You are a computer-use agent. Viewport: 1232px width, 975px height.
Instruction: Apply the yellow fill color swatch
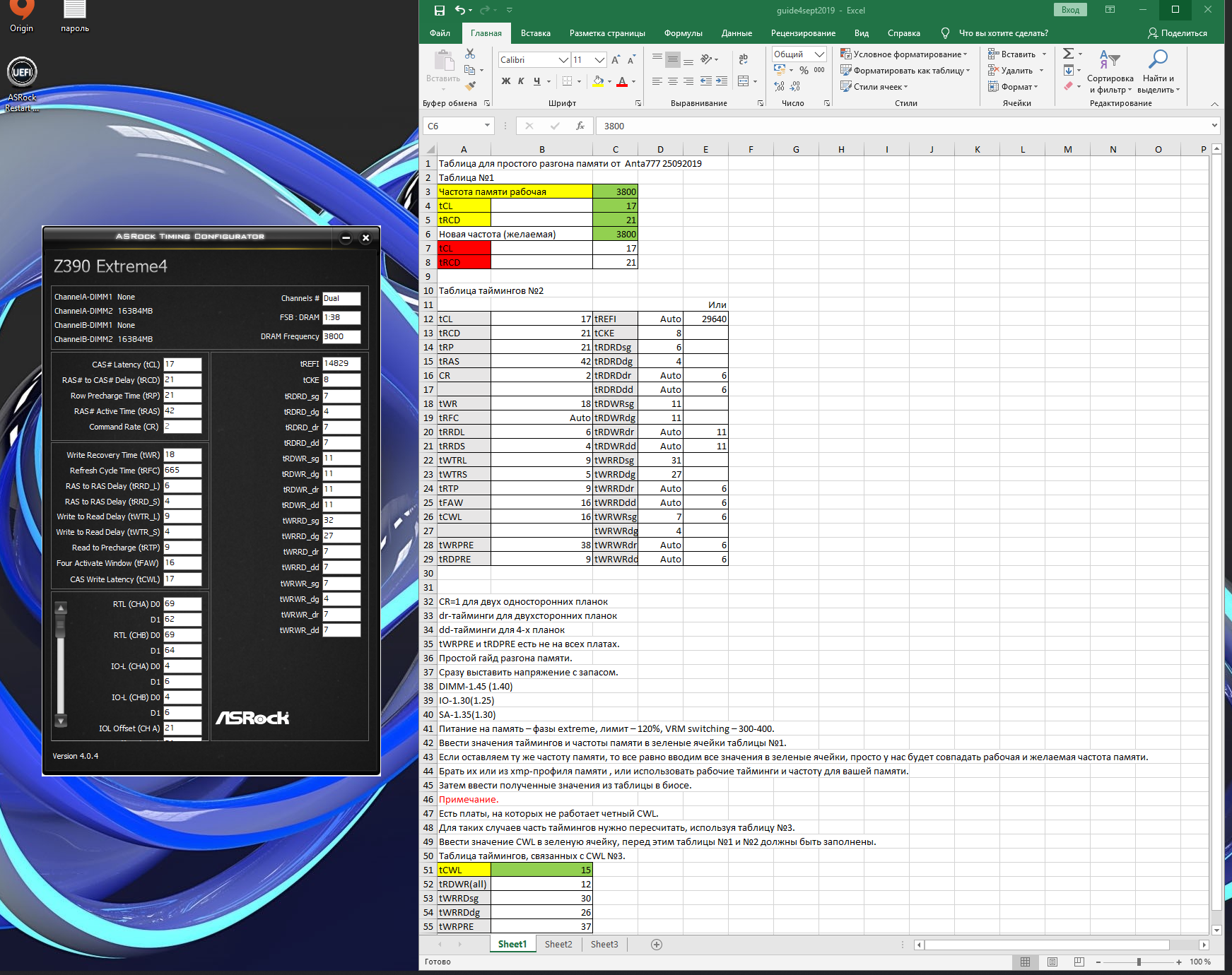pos(598,81)
